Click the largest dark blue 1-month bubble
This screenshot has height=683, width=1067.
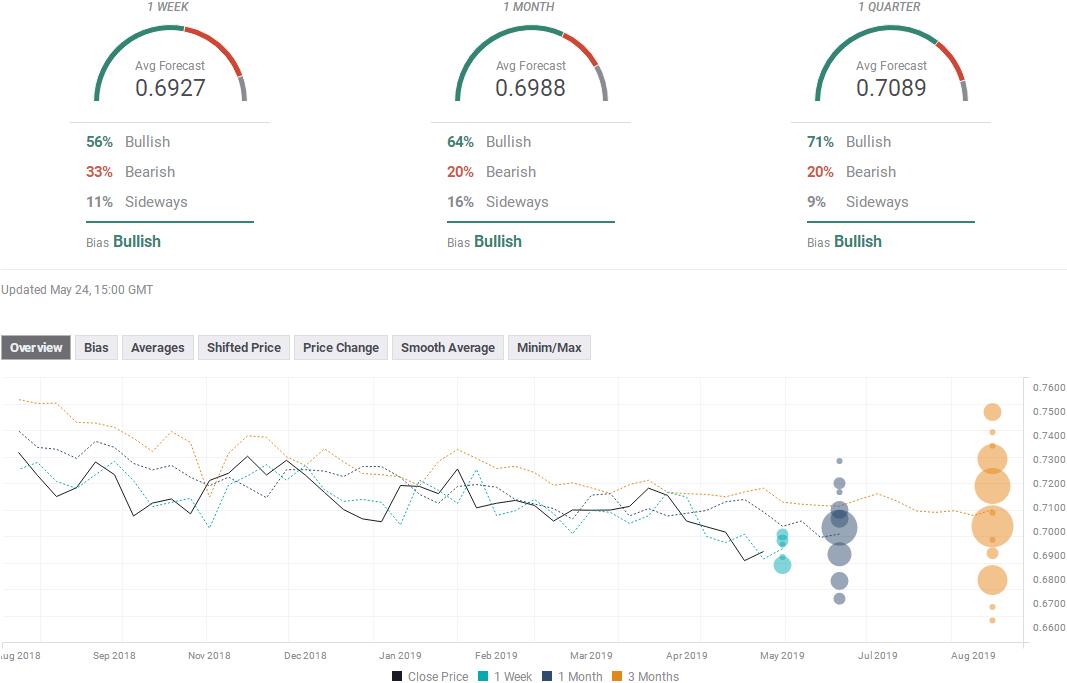839,527
